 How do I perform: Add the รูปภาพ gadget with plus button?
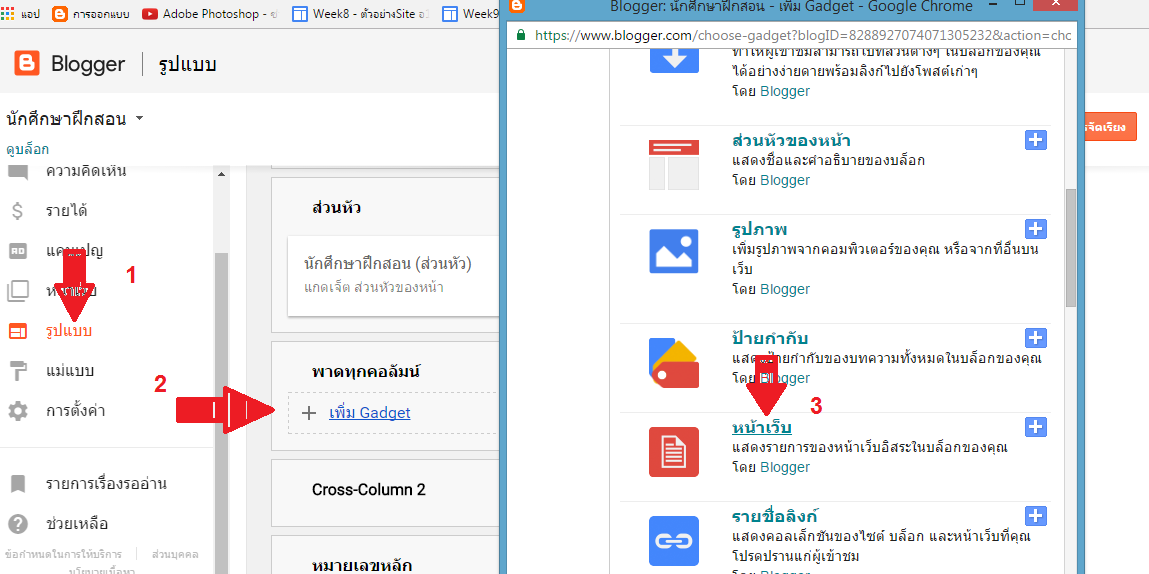coord(1035,229)
